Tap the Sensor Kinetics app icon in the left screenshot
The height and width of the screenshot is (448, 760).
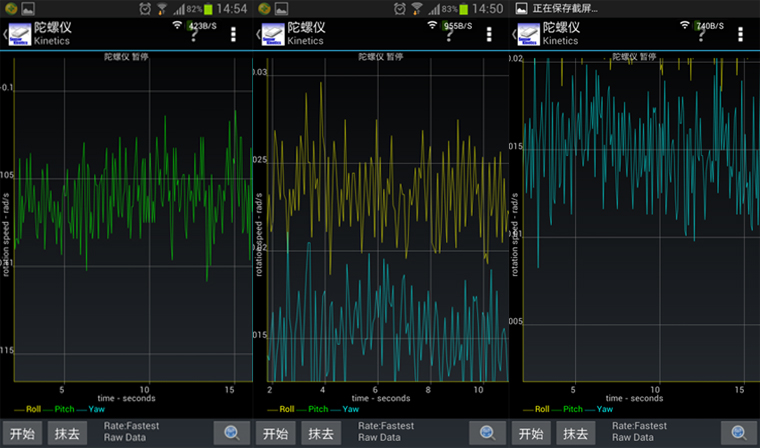coord(20,34)
